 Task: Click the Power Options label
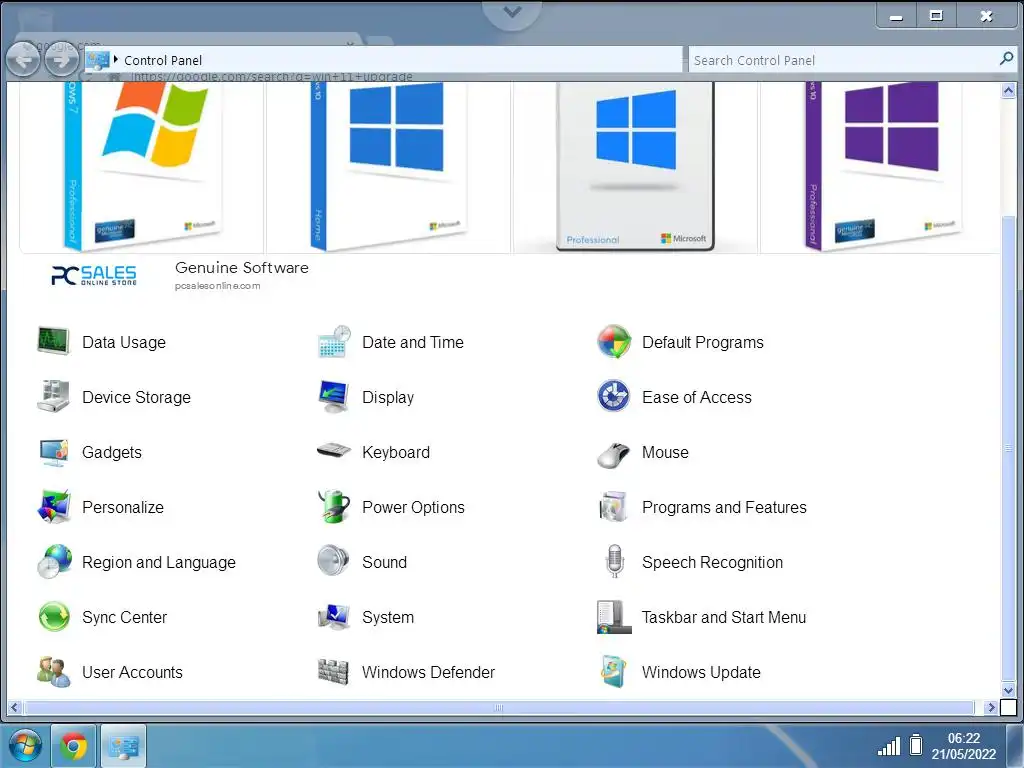point(413,507)
